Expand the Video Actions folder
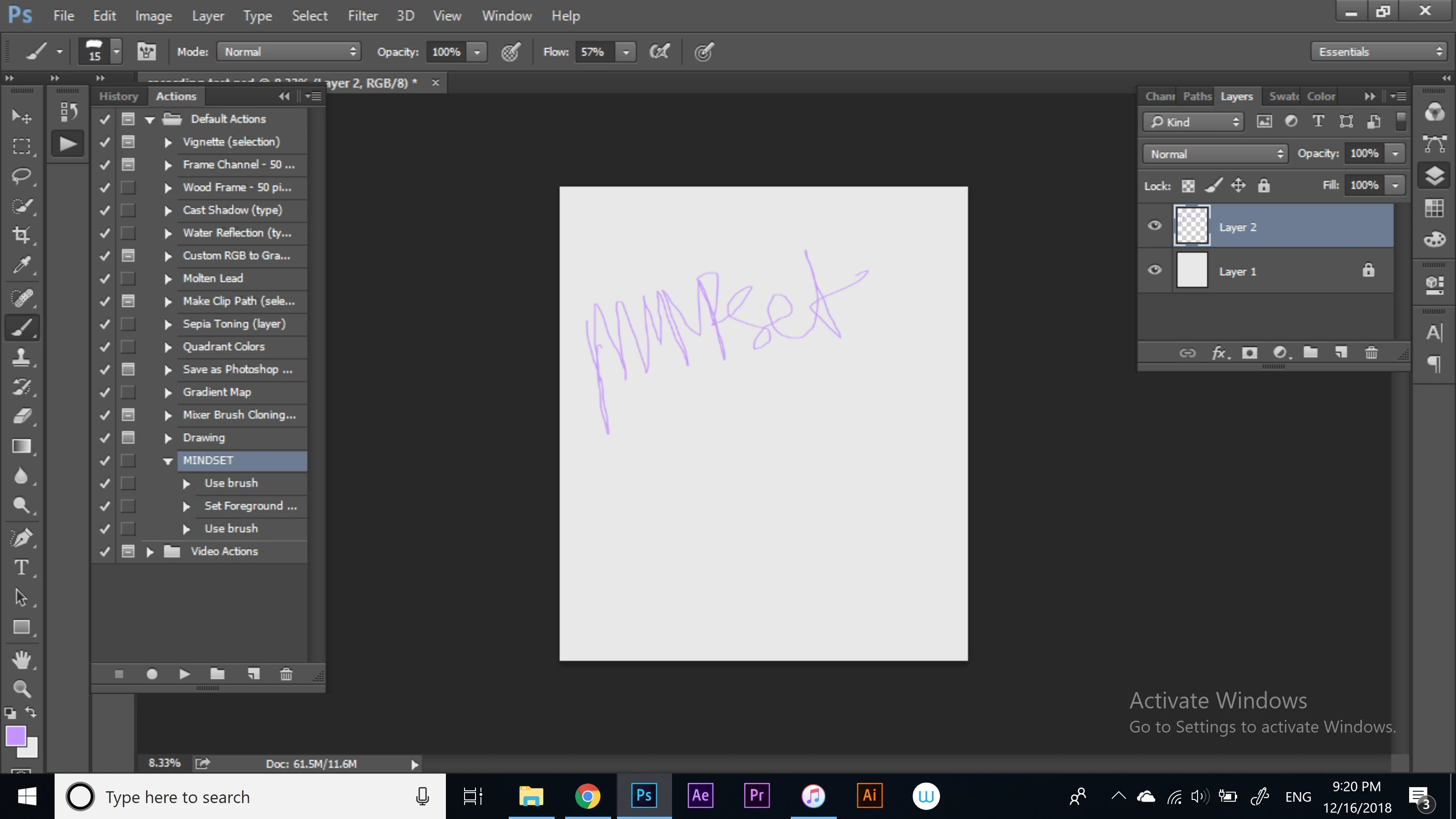Image resolution: width=1456 pixels, height=819 pixels. click(150, 551)
